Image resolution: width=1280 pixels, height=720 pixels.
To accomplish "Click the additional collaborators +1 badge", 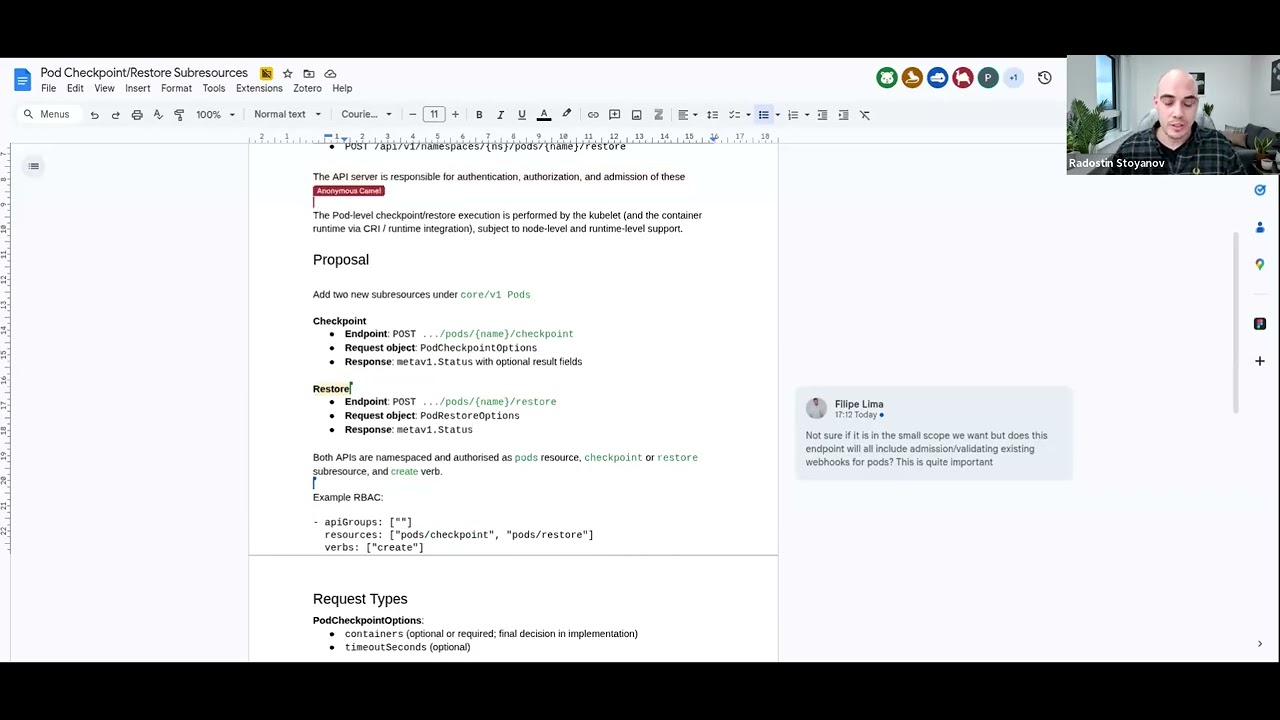I will (x=1013, y=78).
